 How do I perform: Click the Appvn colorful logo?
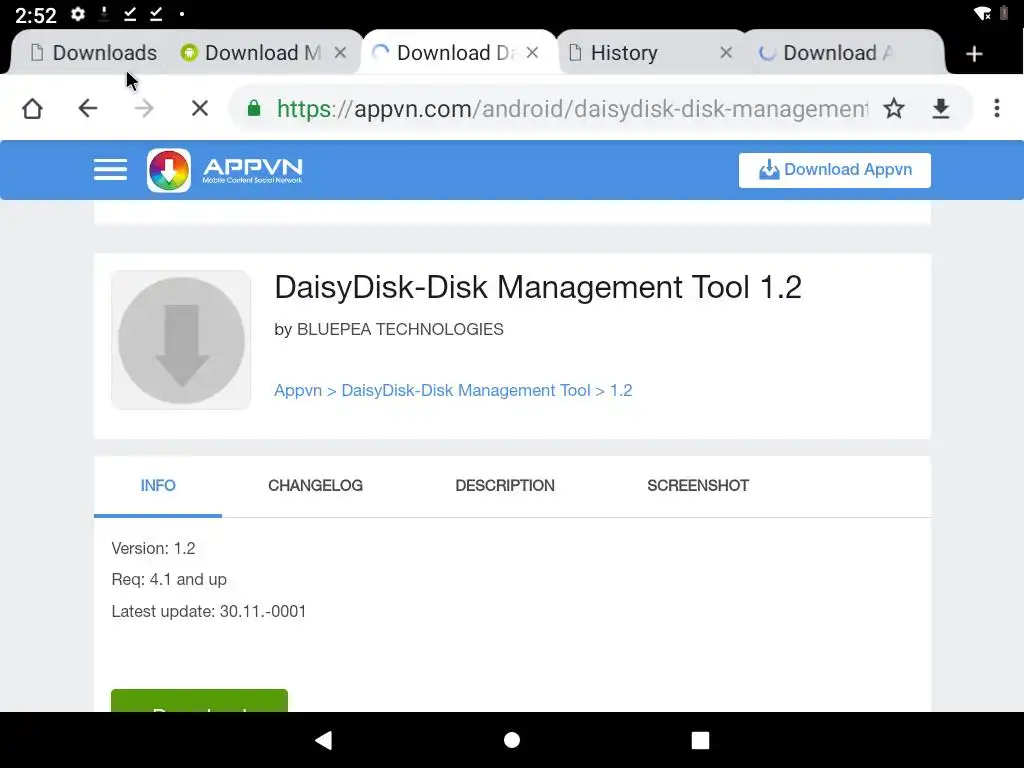tap(169, 170)
